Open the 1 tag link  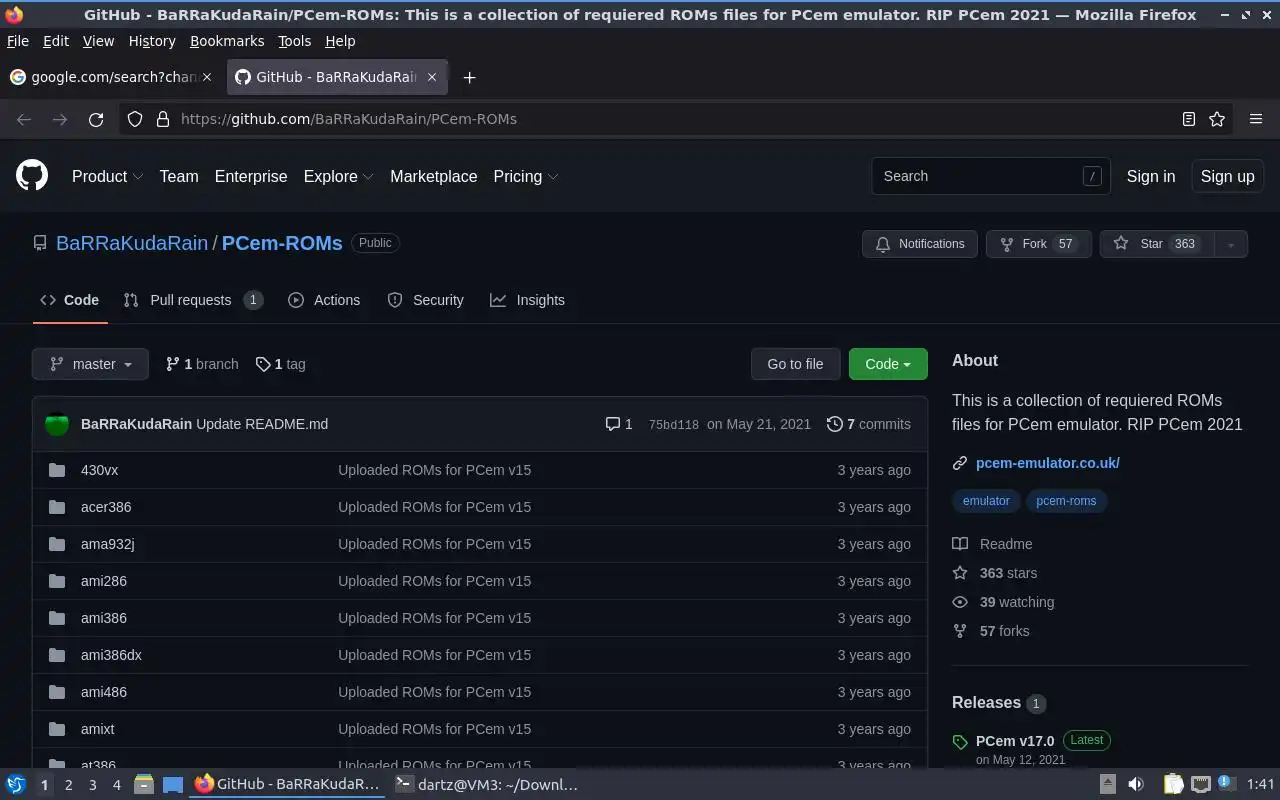[281, 364]
